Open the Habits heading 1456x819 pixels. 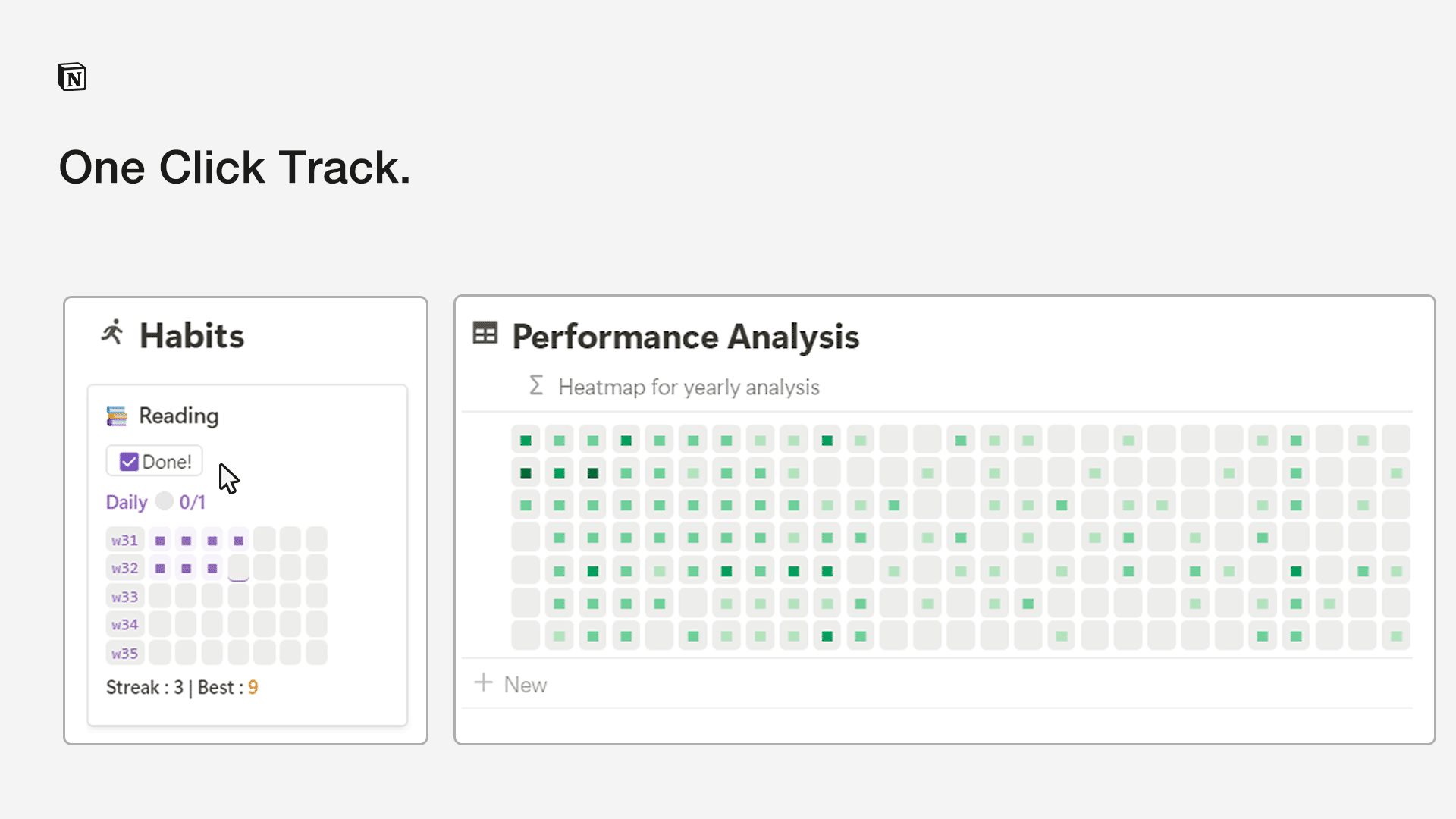pyautogui.click(x=192, y=336)
